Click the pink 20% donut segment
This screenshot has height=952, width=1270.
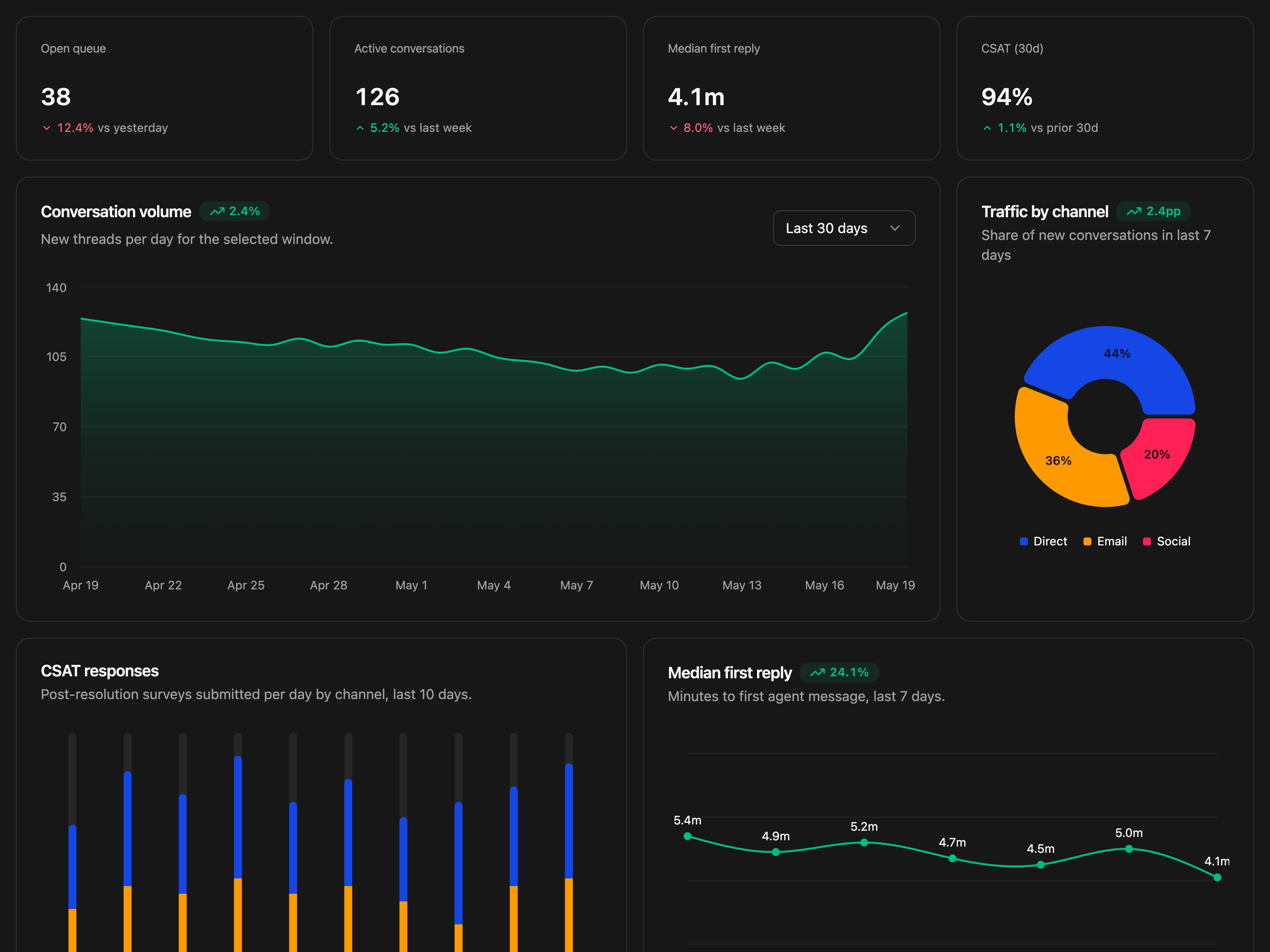click(x=1157, y=454)
